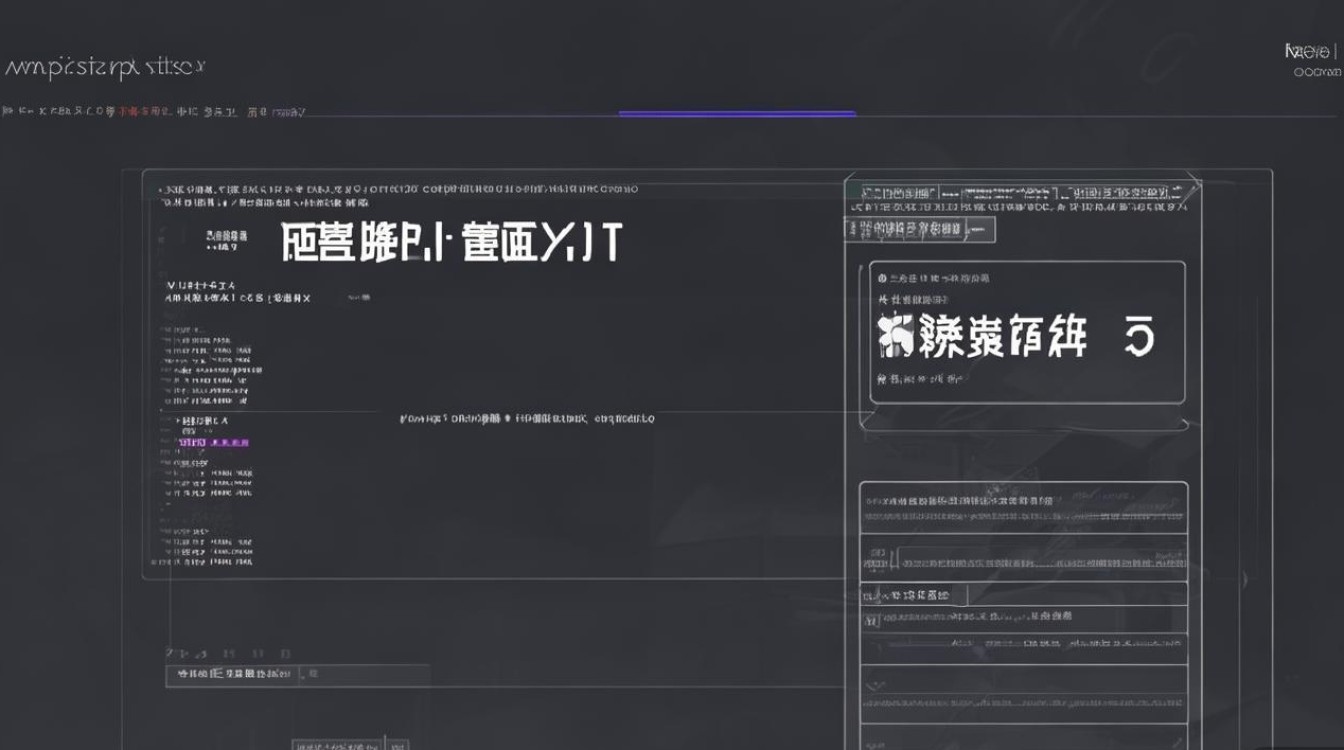Click the large white headline in left panel
Screen dimensions: 1344x750
452,242
